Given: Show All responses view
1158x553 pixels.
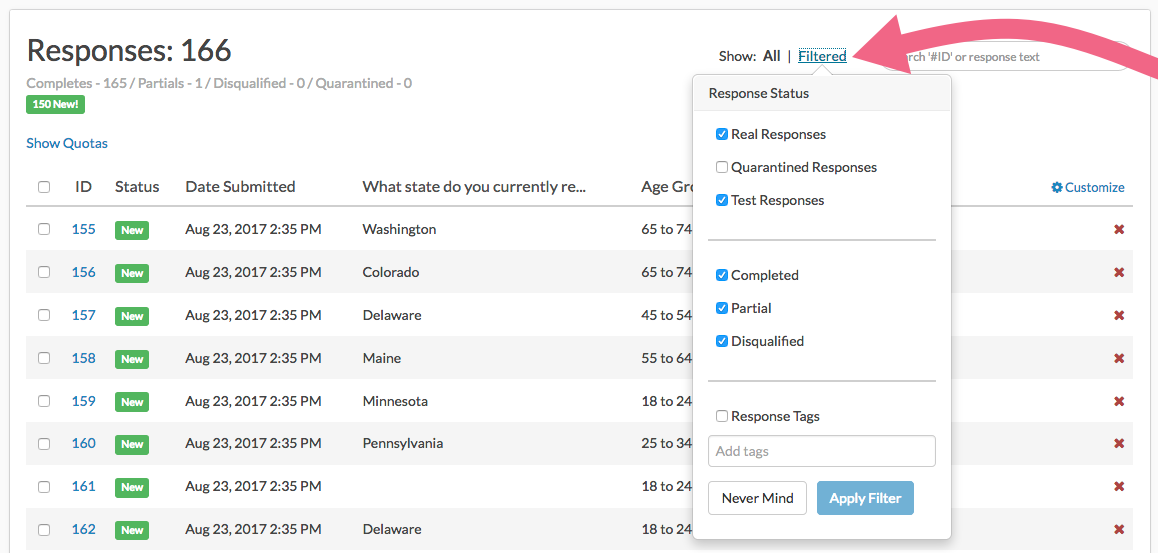Looking at the screenshot, I should (x=771, y=56).
